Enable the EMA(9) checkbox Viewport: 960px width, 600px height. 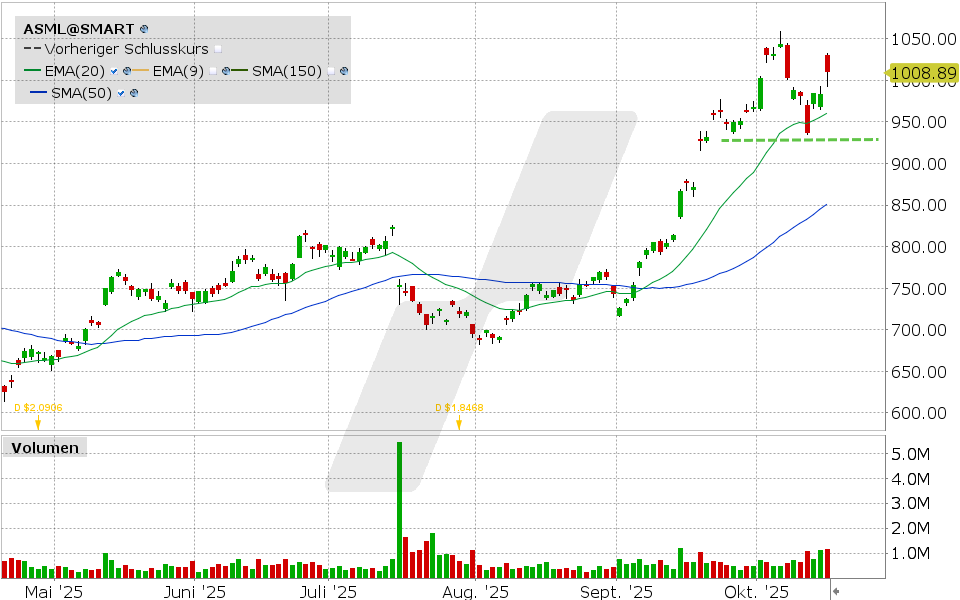click(213, 71)
